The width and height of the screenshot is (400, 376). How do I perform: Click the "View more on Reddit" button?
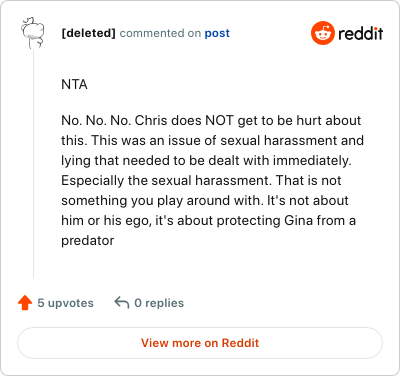pos(200,343)
